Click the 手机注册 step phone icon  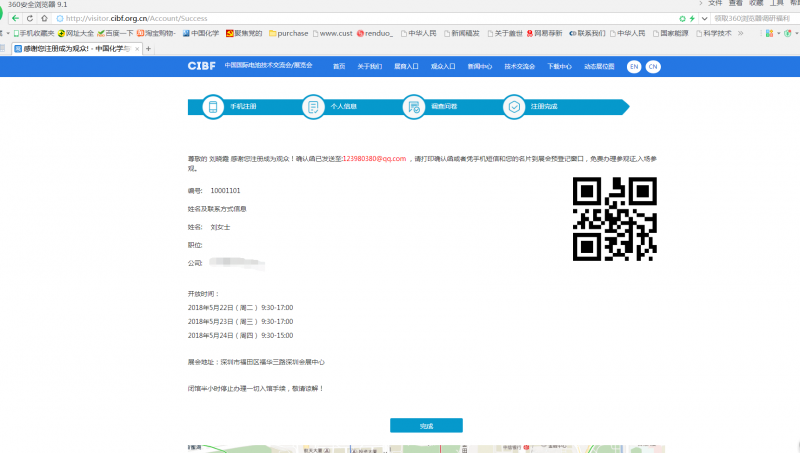[x=213, y=107]
